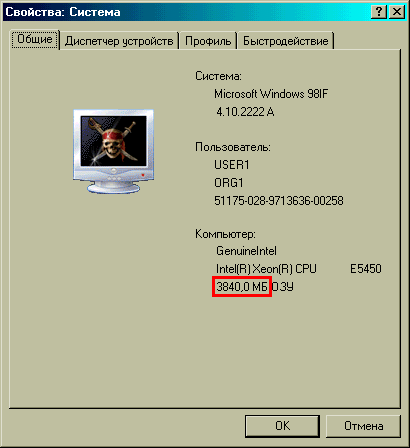Click the ОЗУ label
Viewport: 410px width, 448px height.
tap(283, 287)
